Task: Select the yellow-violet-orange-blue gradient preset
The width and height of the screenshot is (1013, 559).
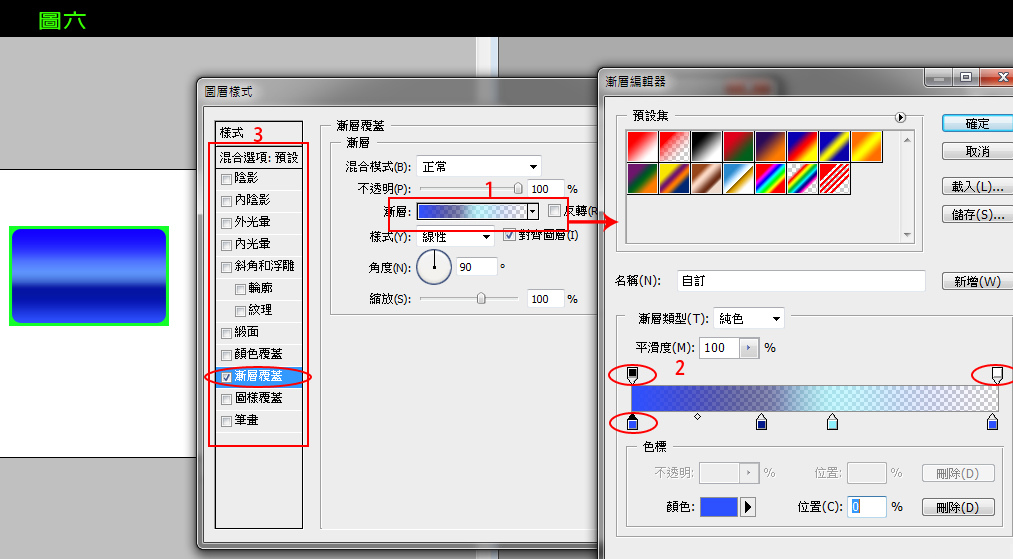Action: click(x=674, y=178)
